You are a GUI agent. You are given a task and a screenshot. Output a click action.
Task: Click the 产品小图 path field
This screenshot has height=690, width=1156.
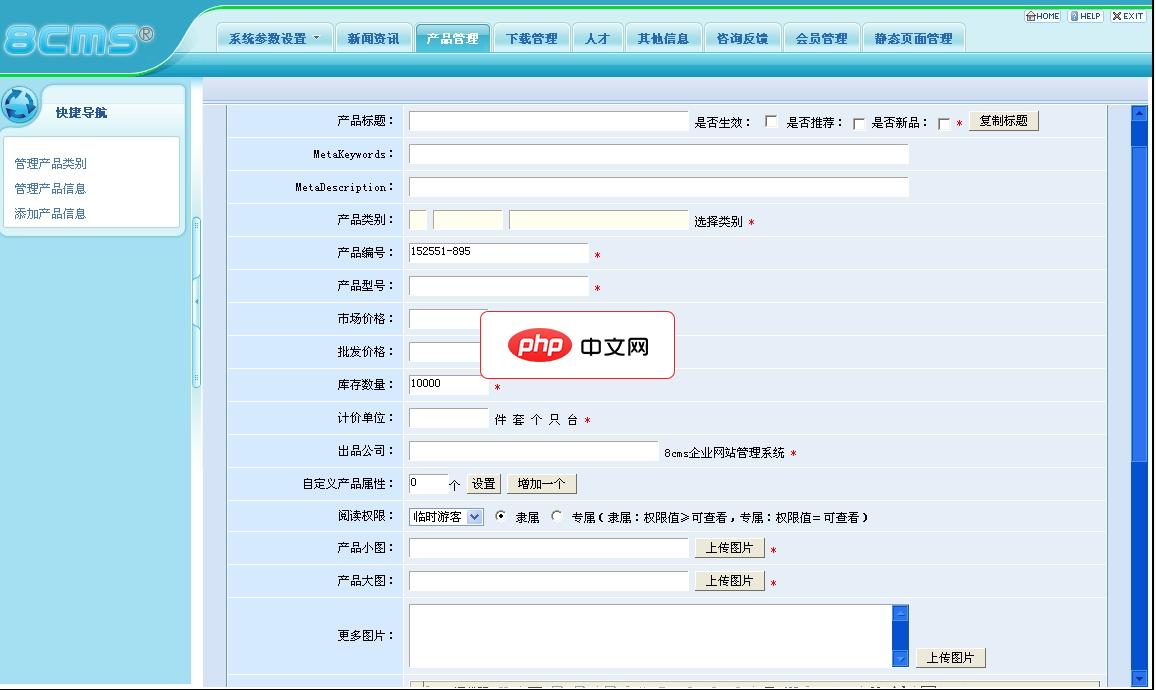coord(549,548)
